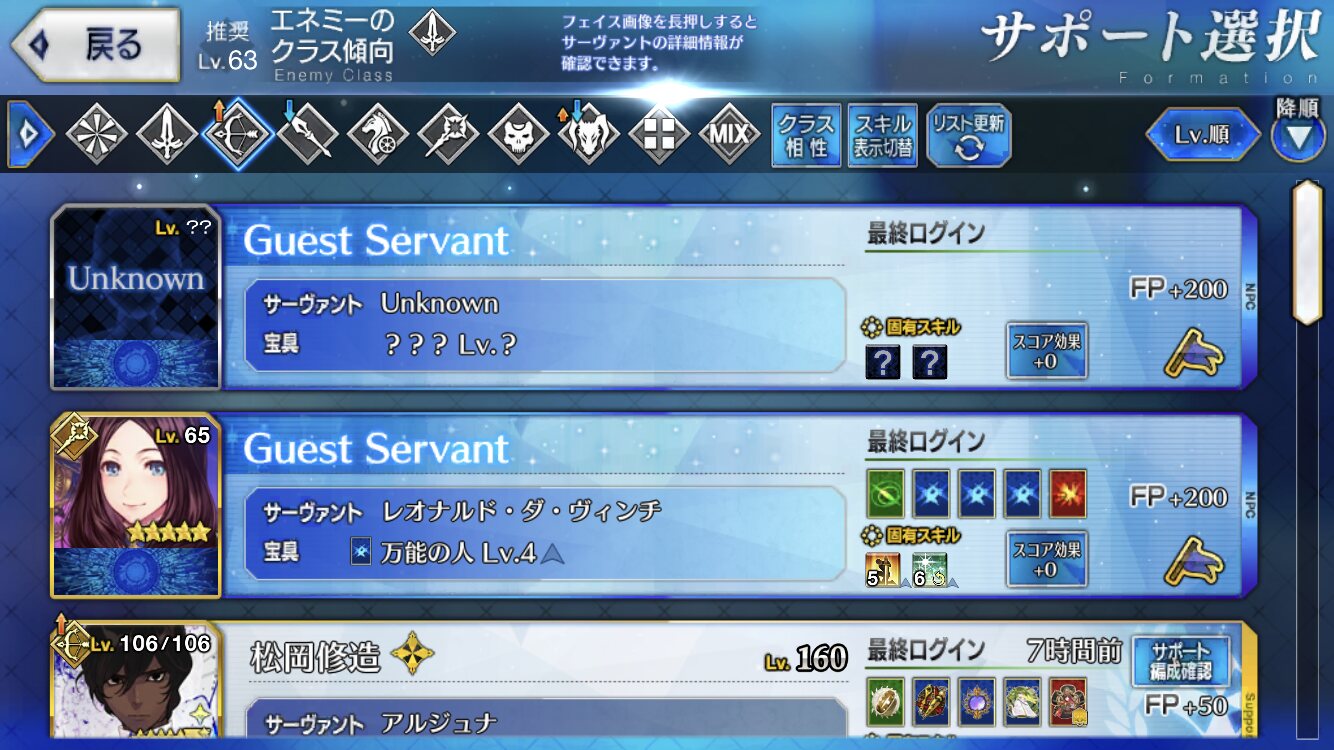Select the Leonardo da Vinci guest servant portrait

pyautogui.click(x=136, y=505)
